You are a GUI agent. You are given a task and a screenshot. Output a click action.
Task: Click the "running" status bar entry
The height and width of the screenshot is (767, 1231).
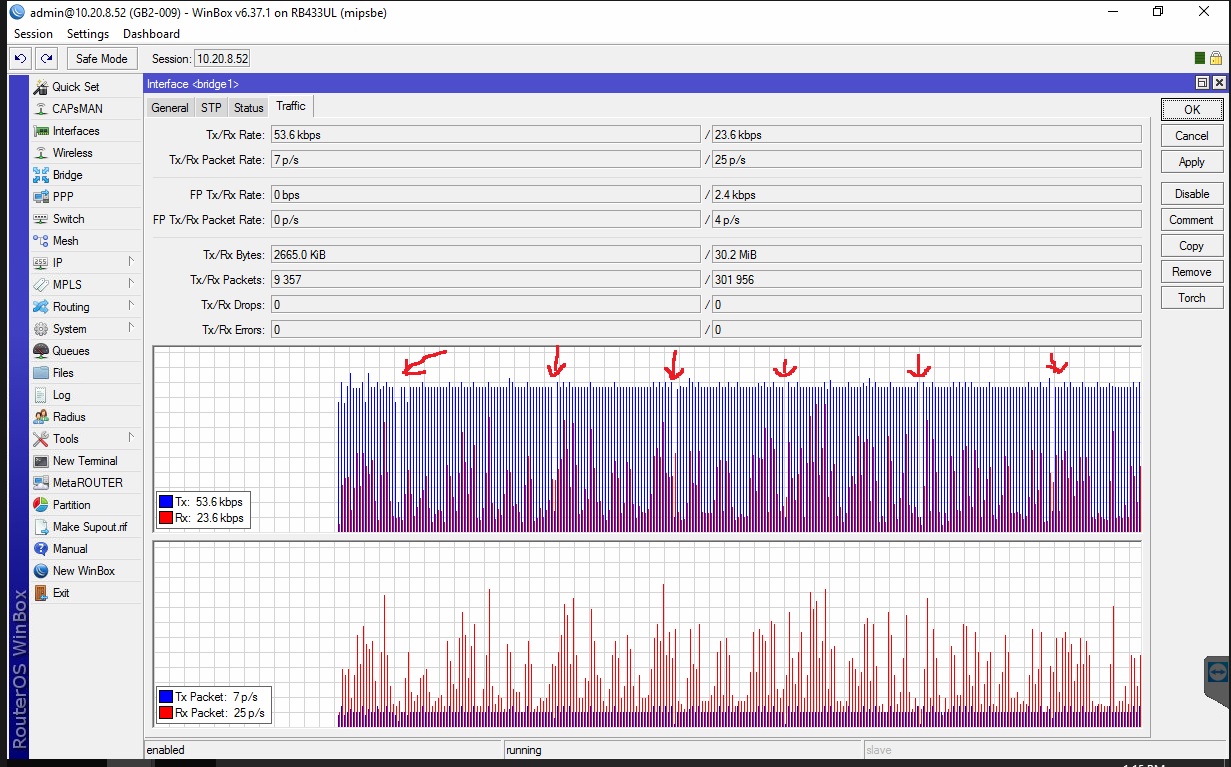683,750
